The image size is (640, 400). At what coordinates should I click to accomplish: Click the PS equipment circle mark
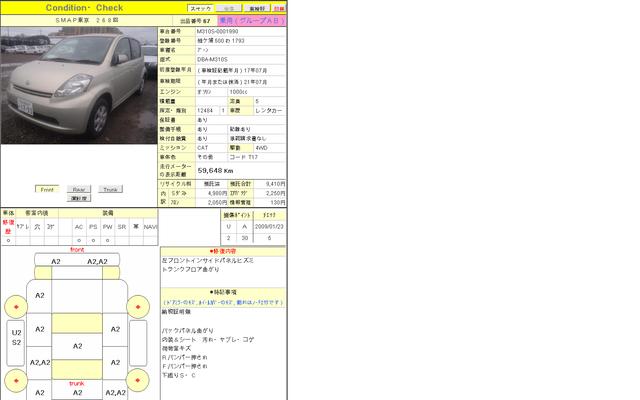(x=93, y=240)
